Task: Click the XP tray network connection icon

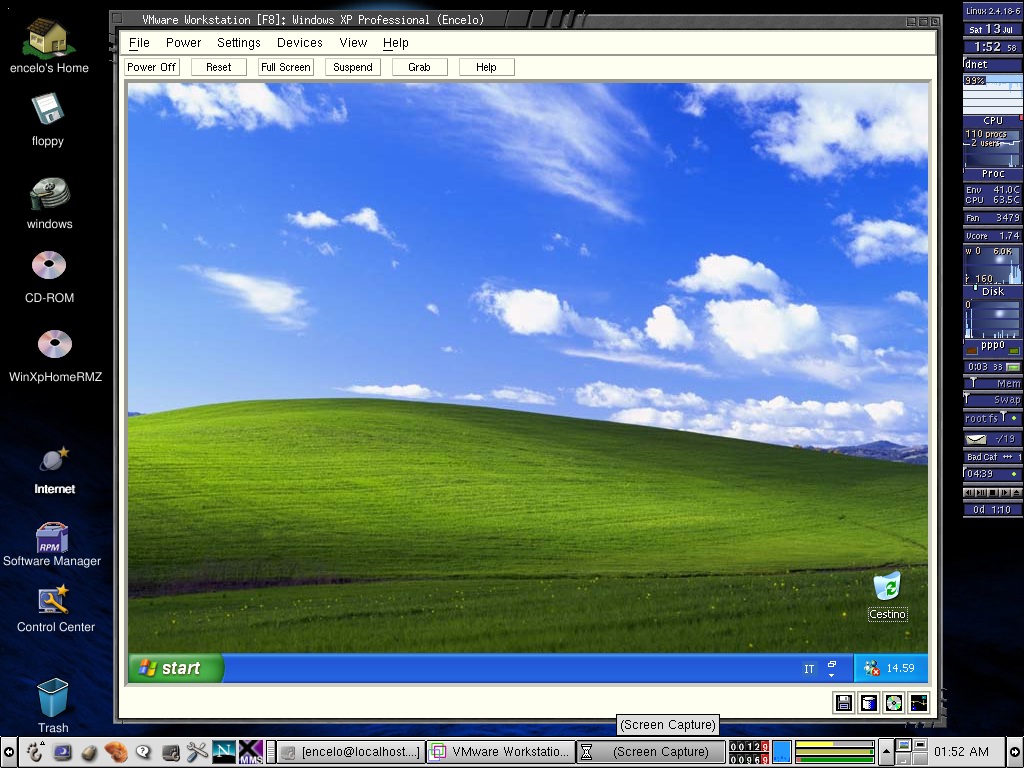Action: [871, 668]
